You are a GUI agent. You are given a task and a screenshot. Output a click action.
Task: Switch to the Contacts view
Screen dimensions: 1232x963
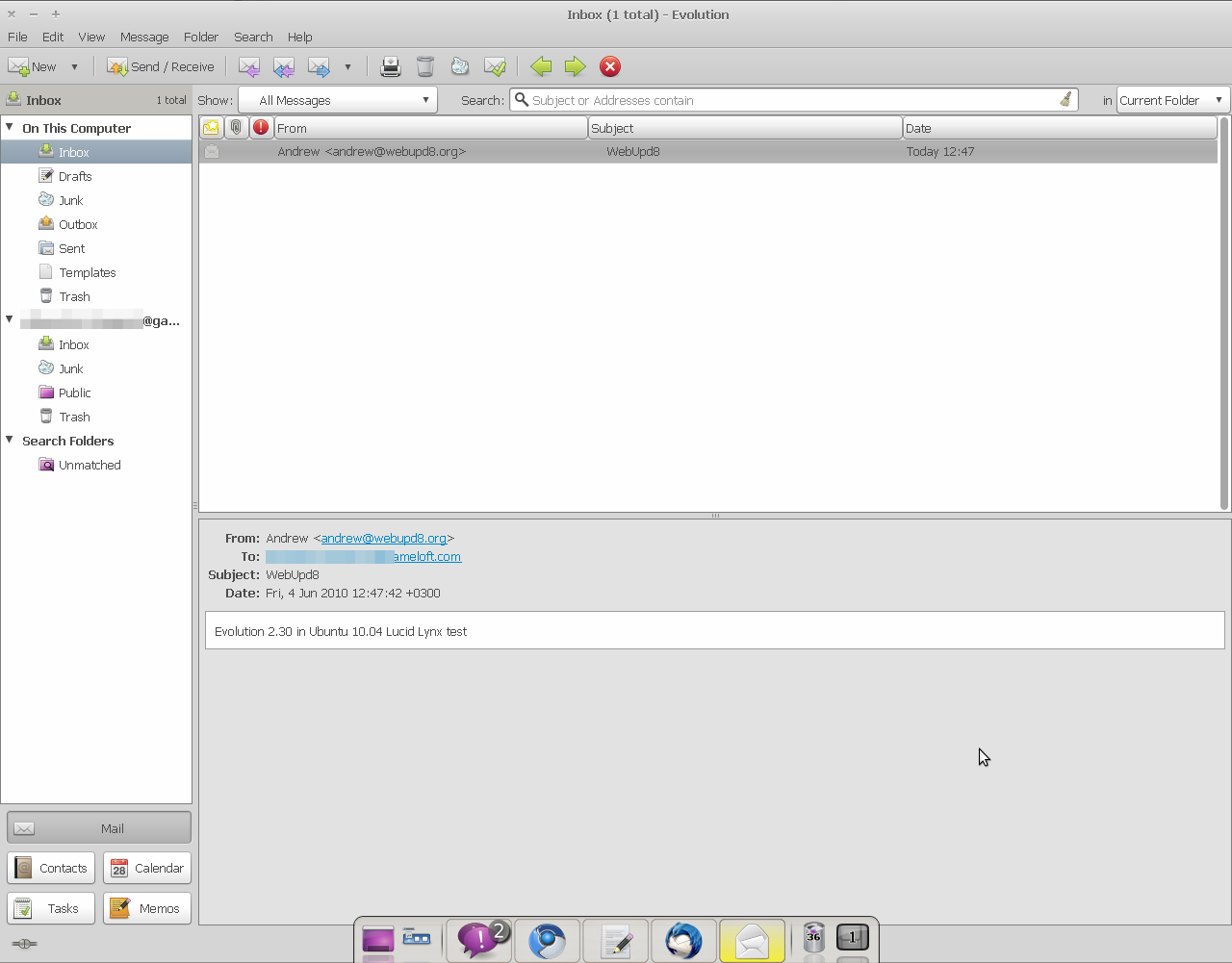(51, 868)
